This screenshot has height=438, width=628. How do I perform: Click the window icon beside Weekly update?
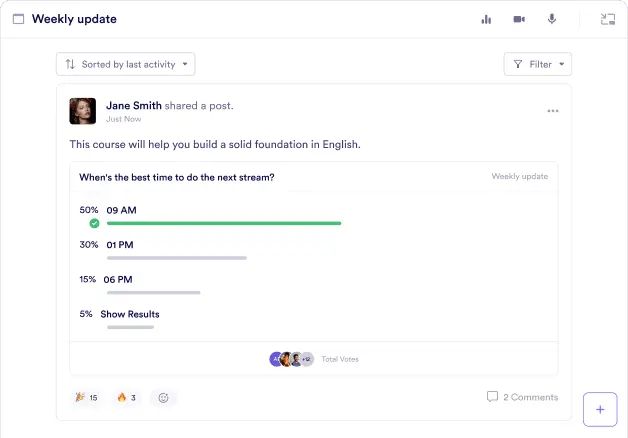(x=18, y=19)
